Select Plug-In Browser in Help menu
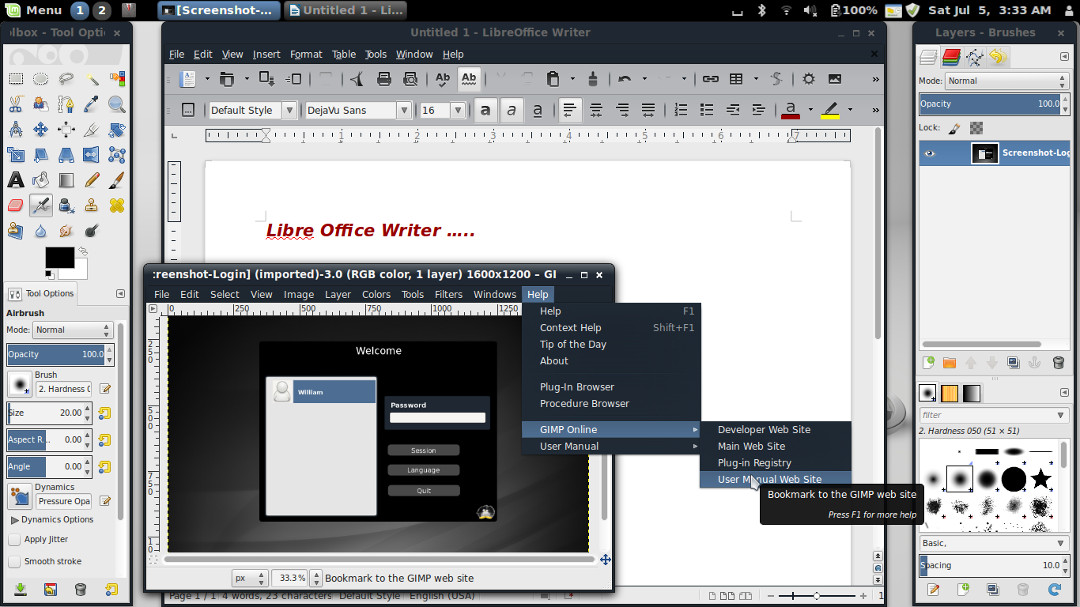 (611, 387)
